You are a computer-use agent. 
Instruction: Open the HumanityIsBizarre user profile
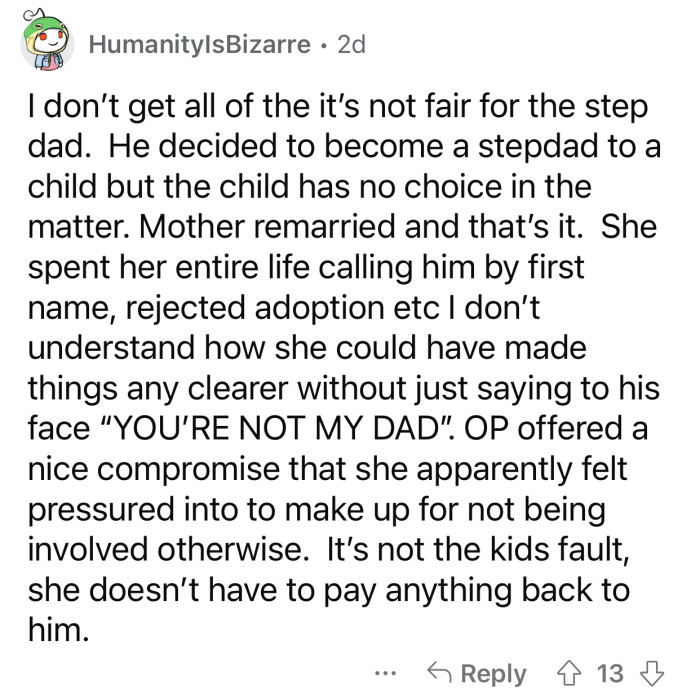[x=199, y=45]
